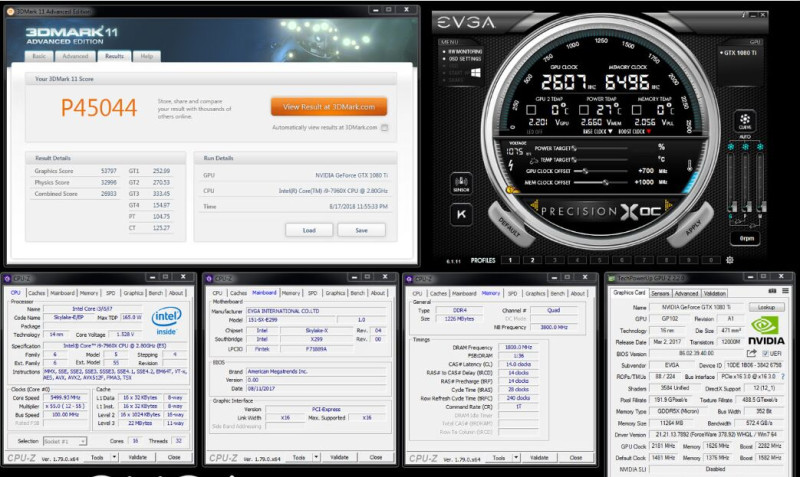Open the fan Curve icon in Precision XOC
The width and height of the screenshot is (800, 477).
[745, 121]
